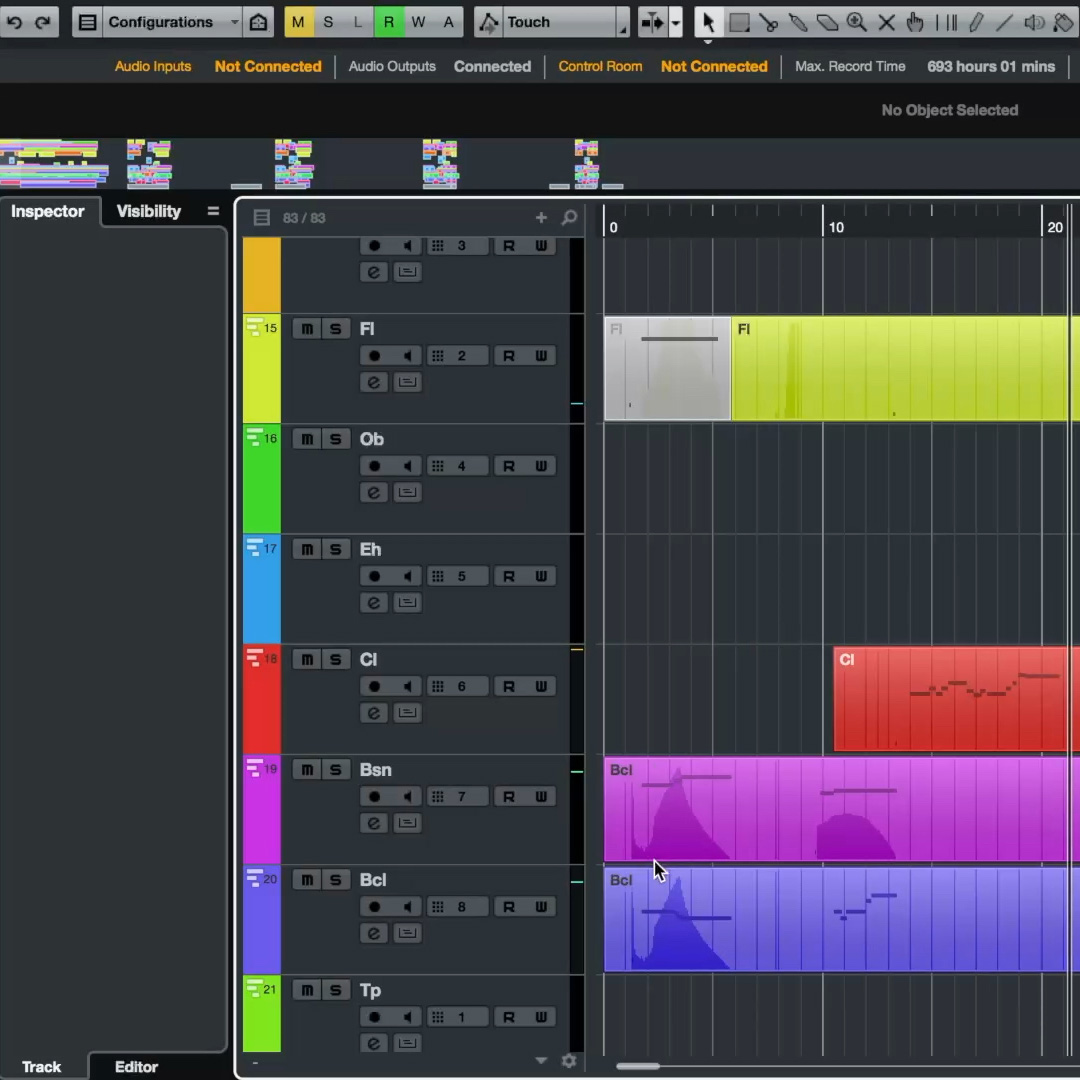Open channel selector 7 on Bsn track

pyautogui.click(x=457, y=797)
